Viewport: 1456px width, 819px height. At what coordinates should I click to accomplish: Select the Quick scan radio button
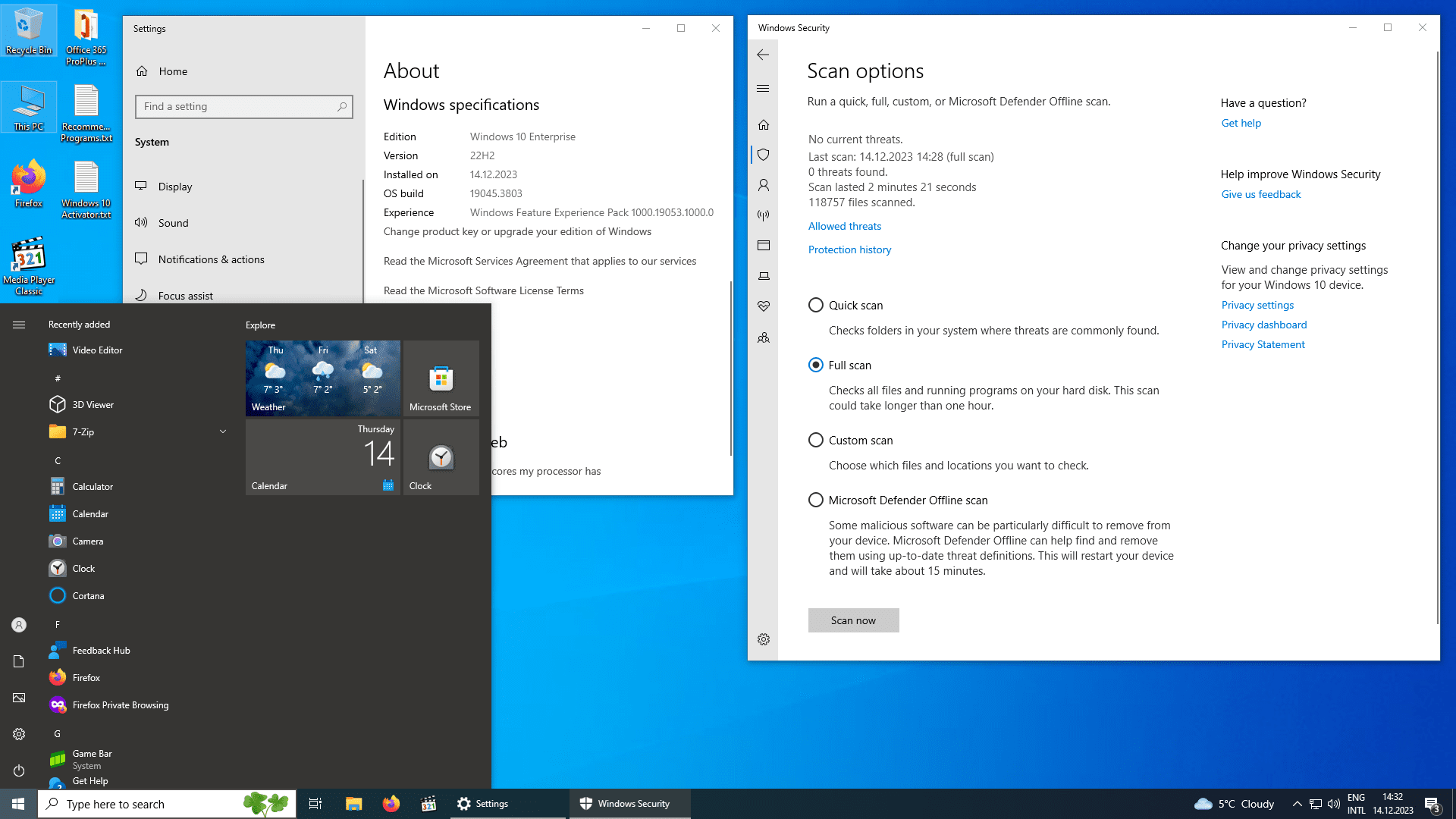816,305
